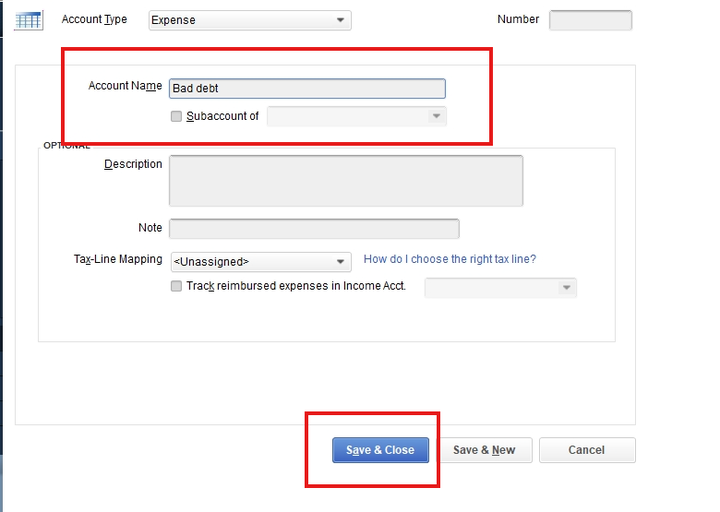This screenshot has height=512, width=720.
Task: Click the Number input field
Action: (590, 20)
